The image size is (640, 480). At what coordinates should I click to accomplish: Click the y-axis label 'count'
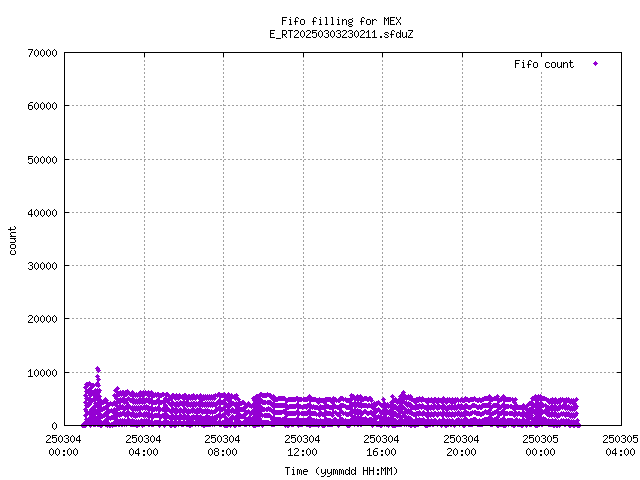[12, 241]
